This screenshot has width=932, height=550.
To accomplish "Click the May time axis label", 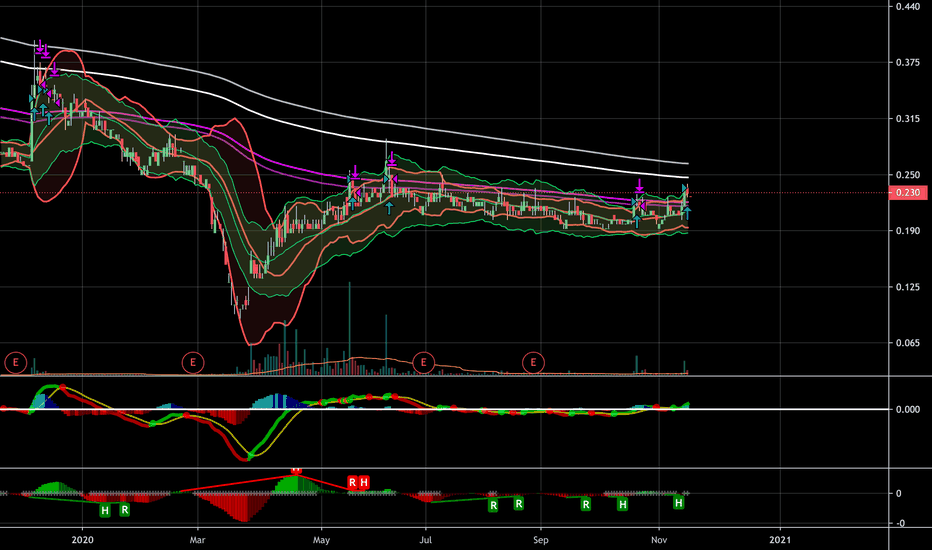I will [x=322, y=540].
